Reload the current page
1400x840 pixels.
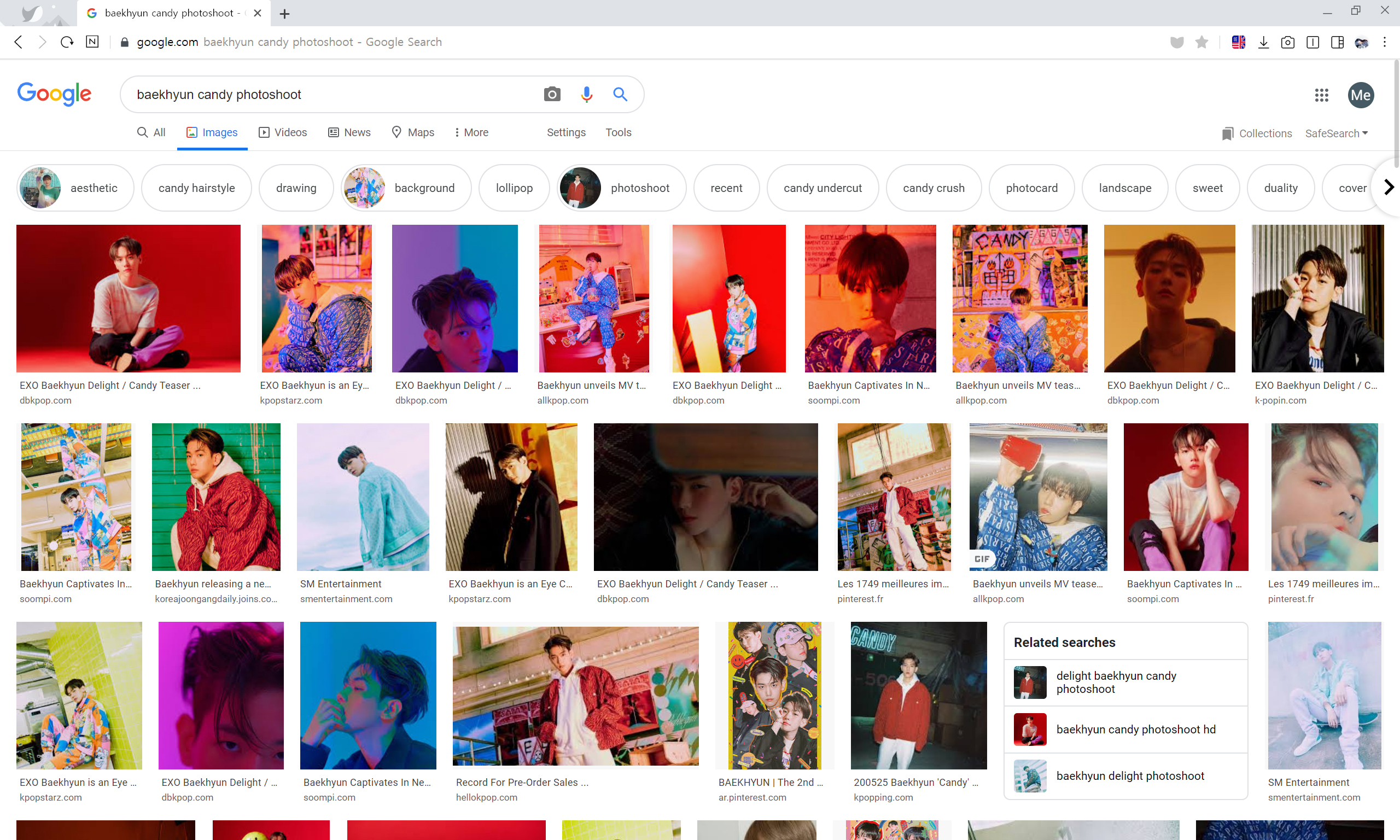pyautogui.click(x=67, y=42)
